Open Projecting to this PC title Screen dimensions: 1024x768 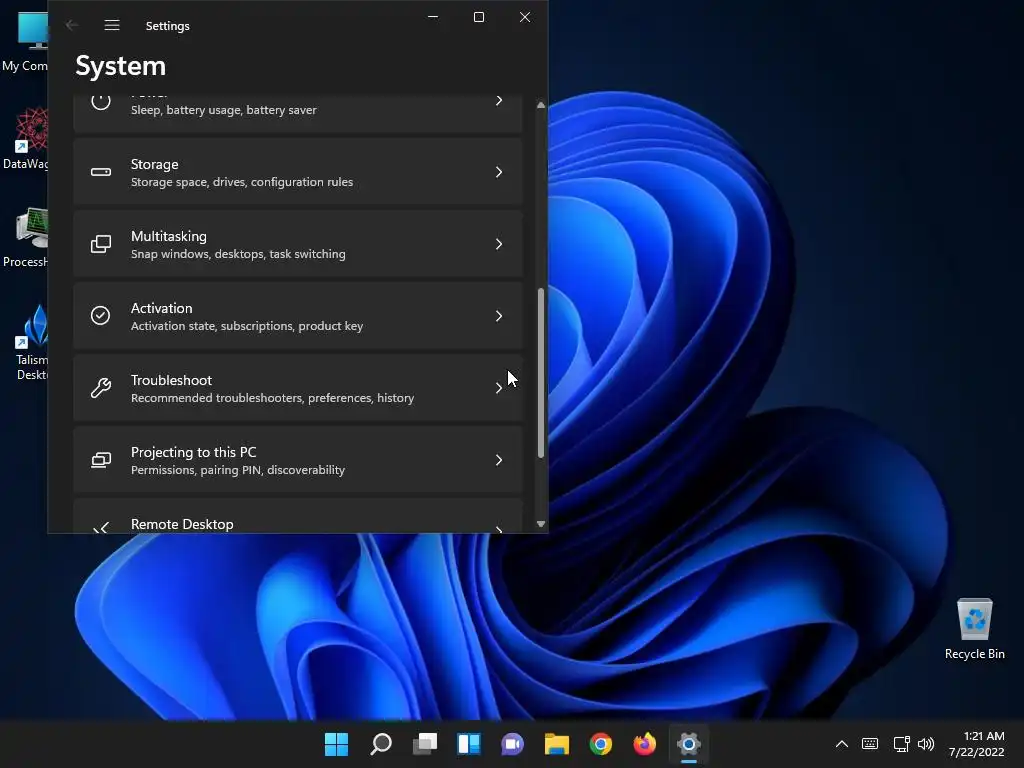pos(193,452)
